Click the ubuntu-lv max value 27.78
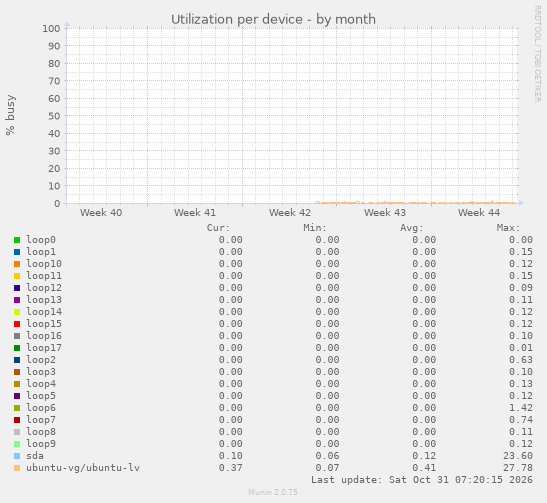547x503 pixels. [x=518, y=468]
